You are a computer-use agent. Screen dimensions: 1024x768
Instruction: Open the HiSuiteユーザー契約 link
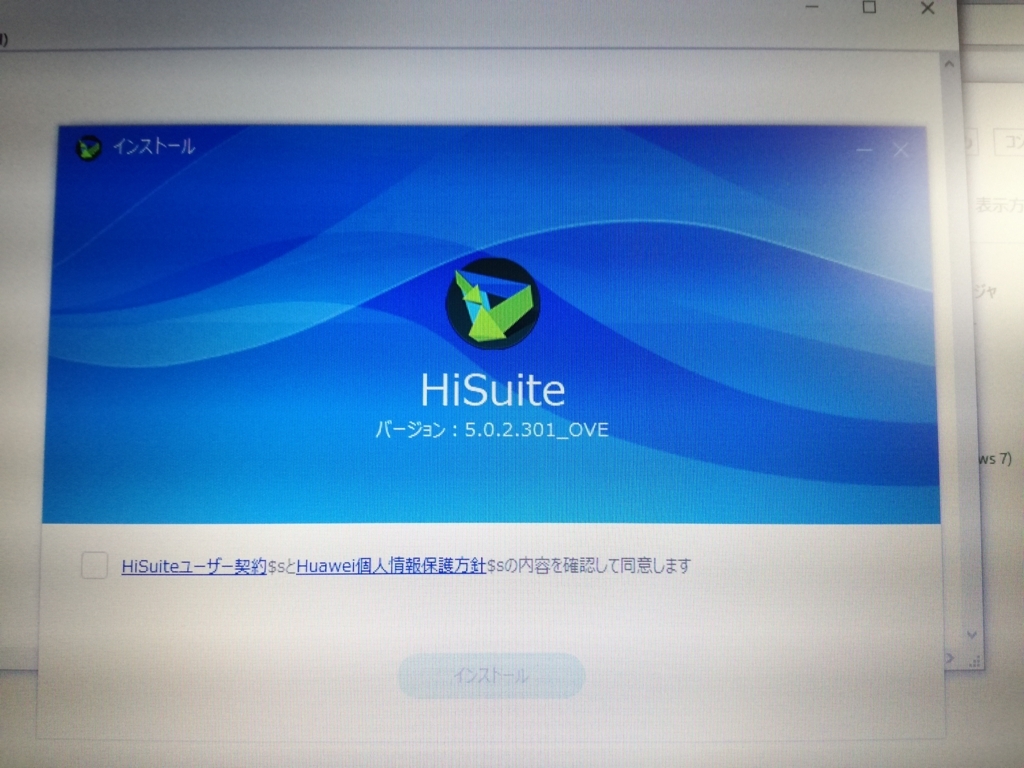point(194,566)
